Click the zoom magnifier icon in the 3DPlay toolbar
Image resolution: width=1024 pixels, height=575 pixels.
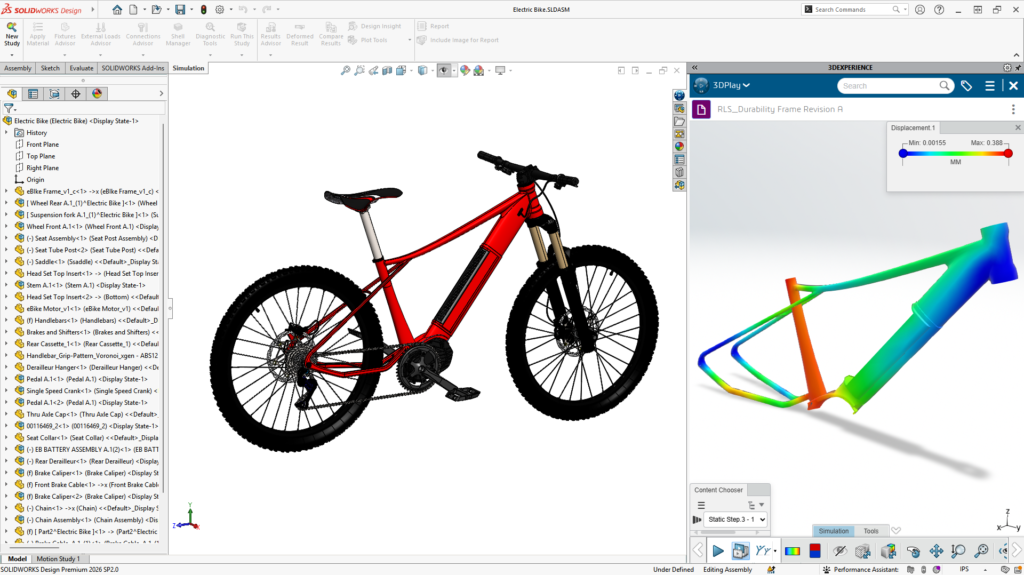coord(958,551)
